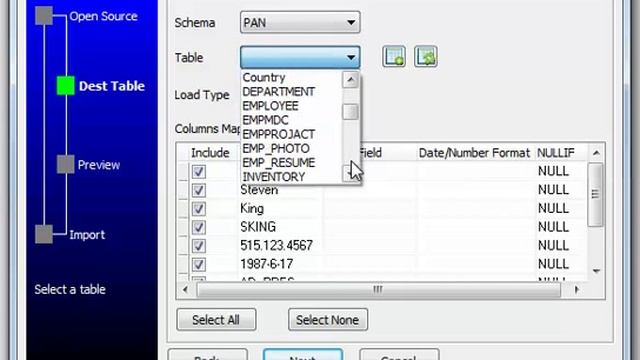
Task: Click the row header beside the King row
Action: pos(183,209)
